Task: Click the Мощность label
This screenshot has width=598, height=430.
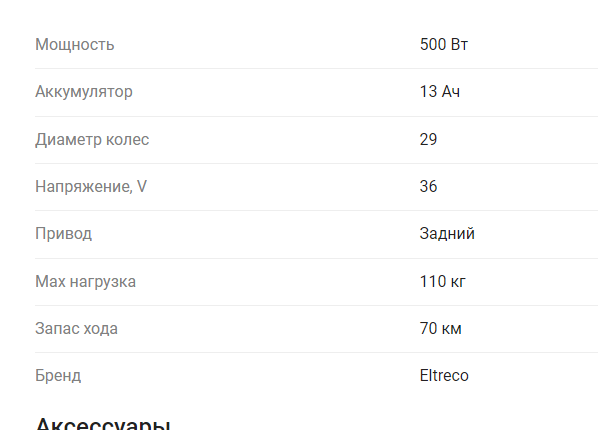Action: (x=75, y=45)
